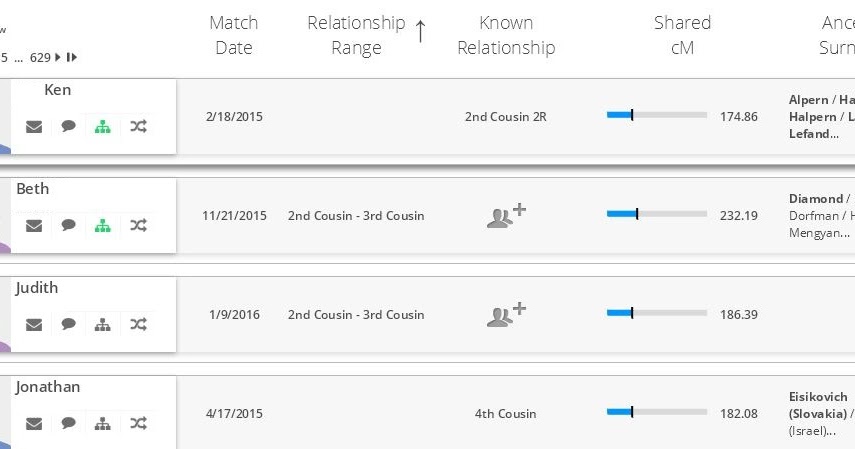The height and width of the screenshot is (449, 855).
Task: View Ken's green family tree icon
Action: pyautogui.click(x=102, y=127)
